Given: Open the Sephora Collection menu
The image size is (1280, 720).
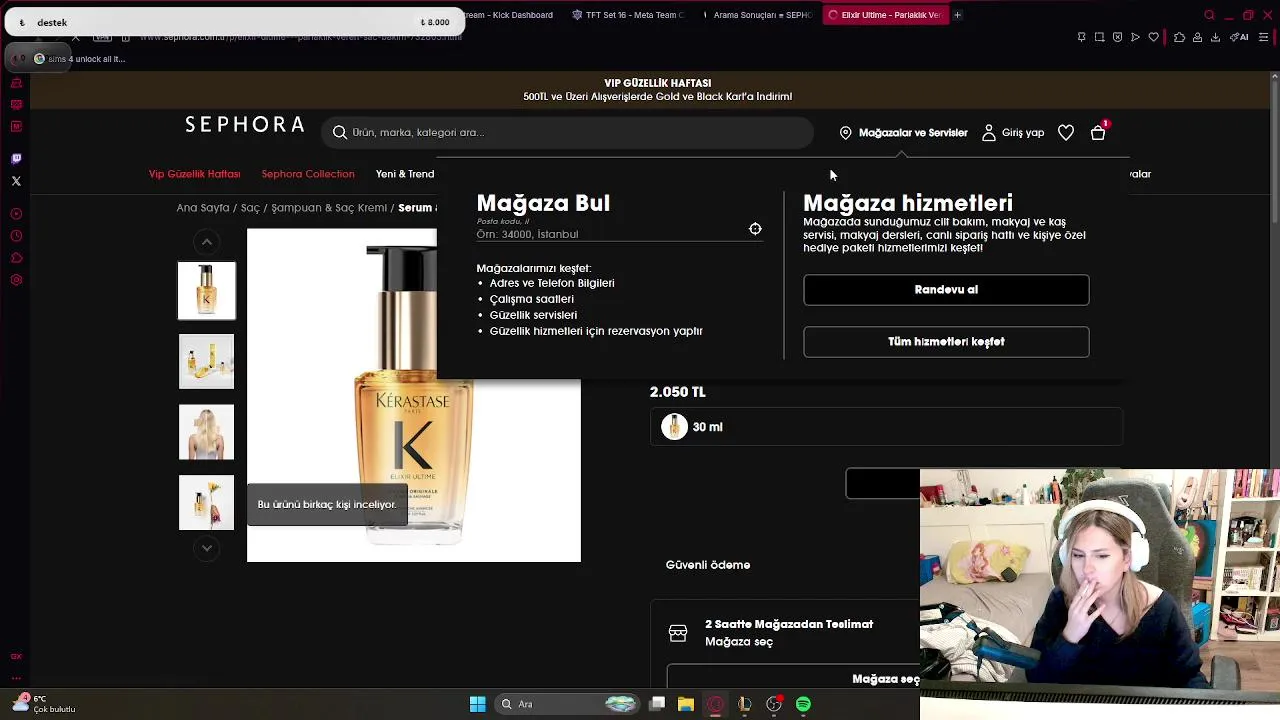Looking at the screenshot, I should coord(308,174).
